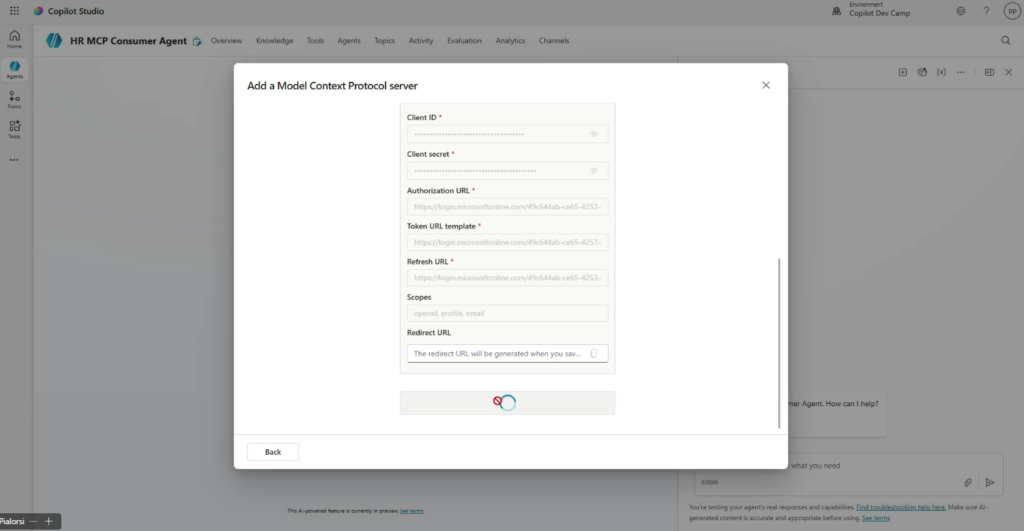Open the PP account avatar
The height and width of the screenshot is (531, 1024).
point(1012,11)
